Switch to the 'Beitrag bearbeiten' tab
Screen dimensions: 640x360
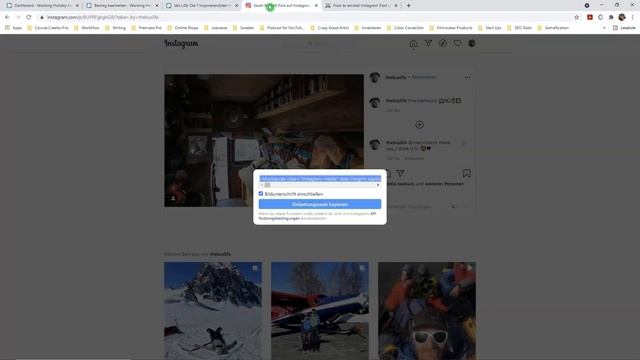pos(122,6)
